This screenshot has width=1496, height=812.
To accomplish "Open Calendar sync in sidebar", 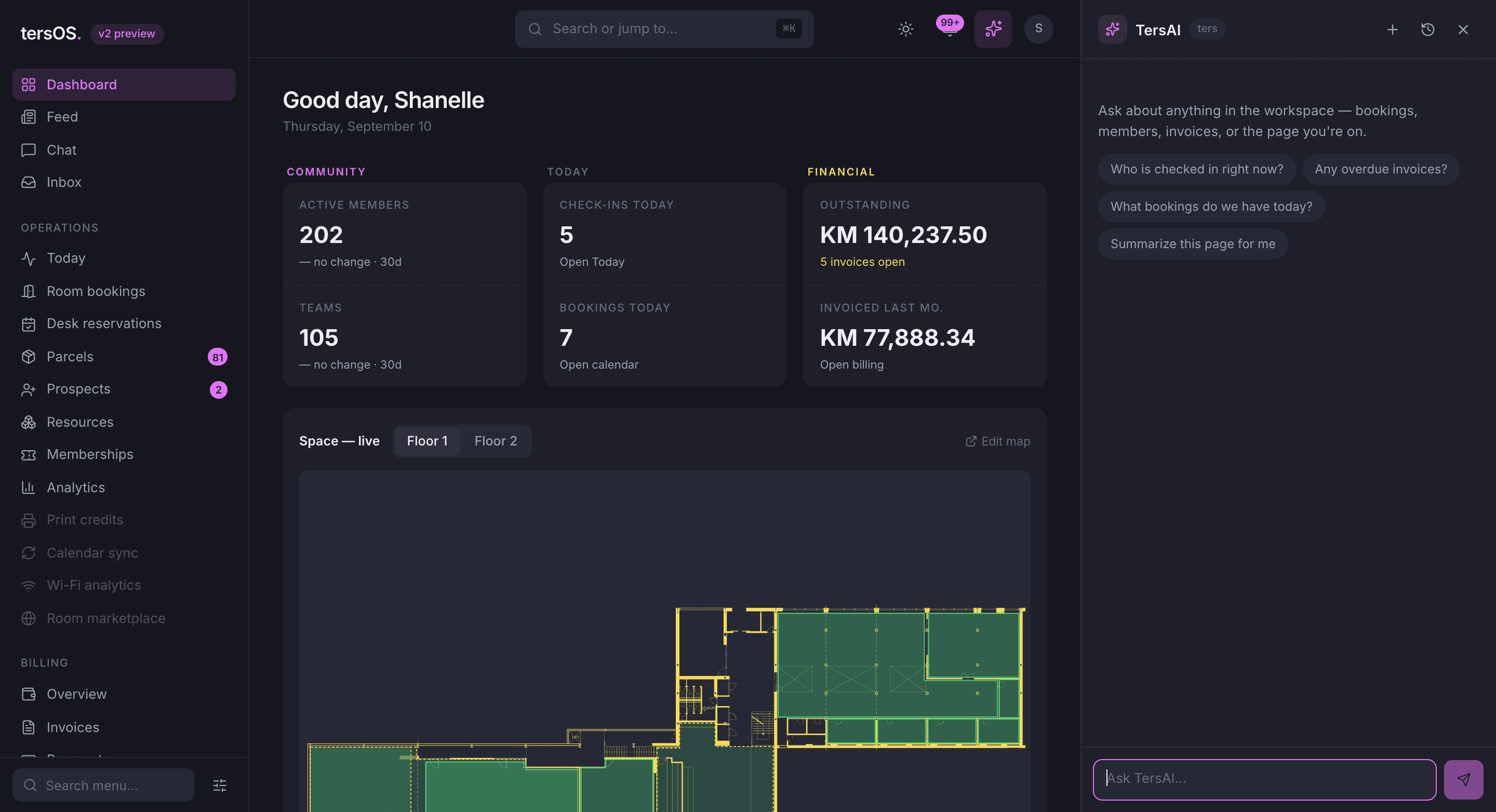I will click(124, 552).
